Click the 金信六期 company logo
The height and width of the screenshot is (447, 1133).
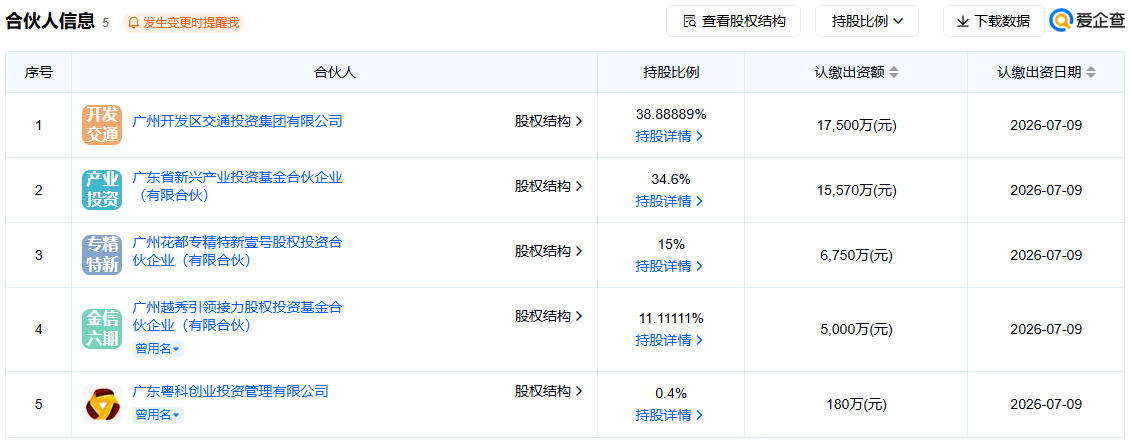[x=102, y=329]
